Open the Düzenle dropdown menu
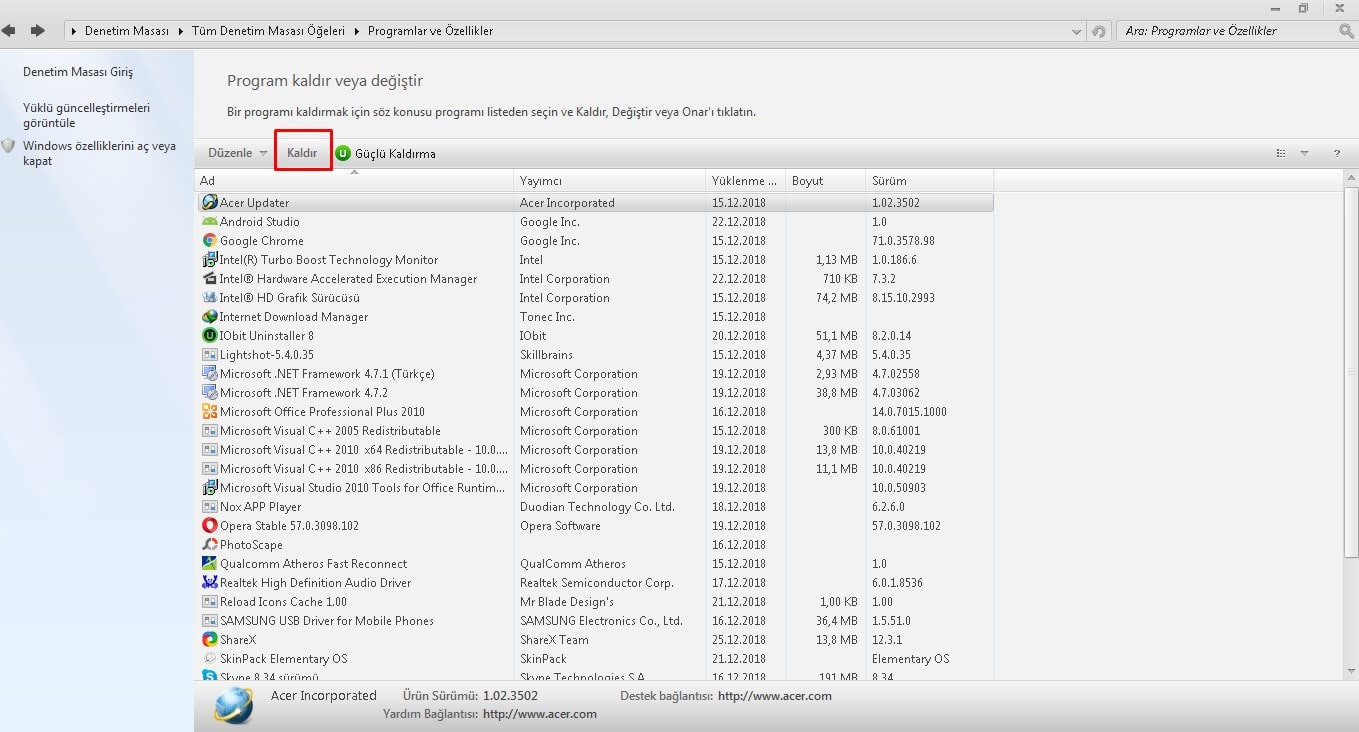The width and height of the screenshot is (1359, 732). coord(238,153)
